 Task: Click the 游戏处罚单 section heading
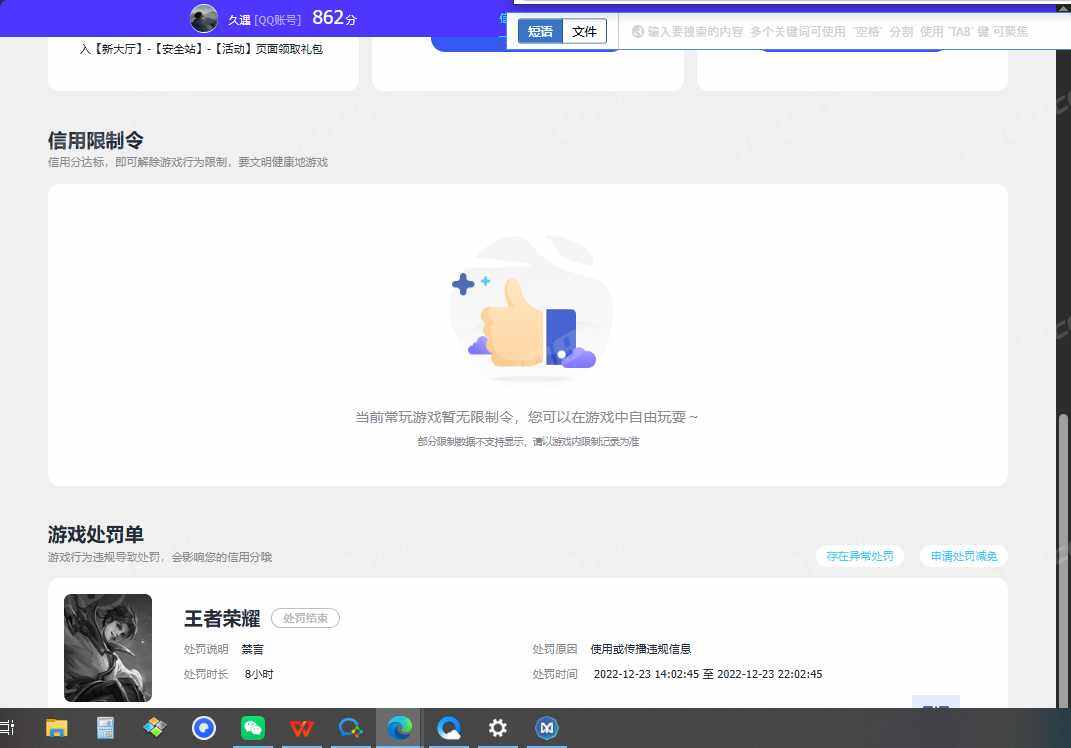tap(96, 534)
